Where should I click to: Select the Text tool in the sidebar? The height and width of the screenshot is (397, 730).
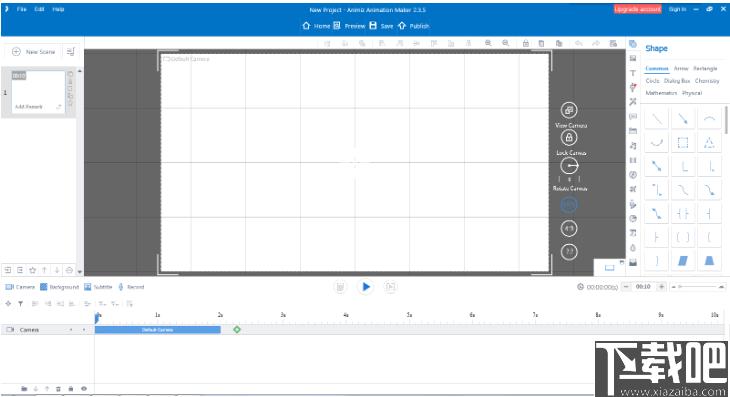[633, 73]
